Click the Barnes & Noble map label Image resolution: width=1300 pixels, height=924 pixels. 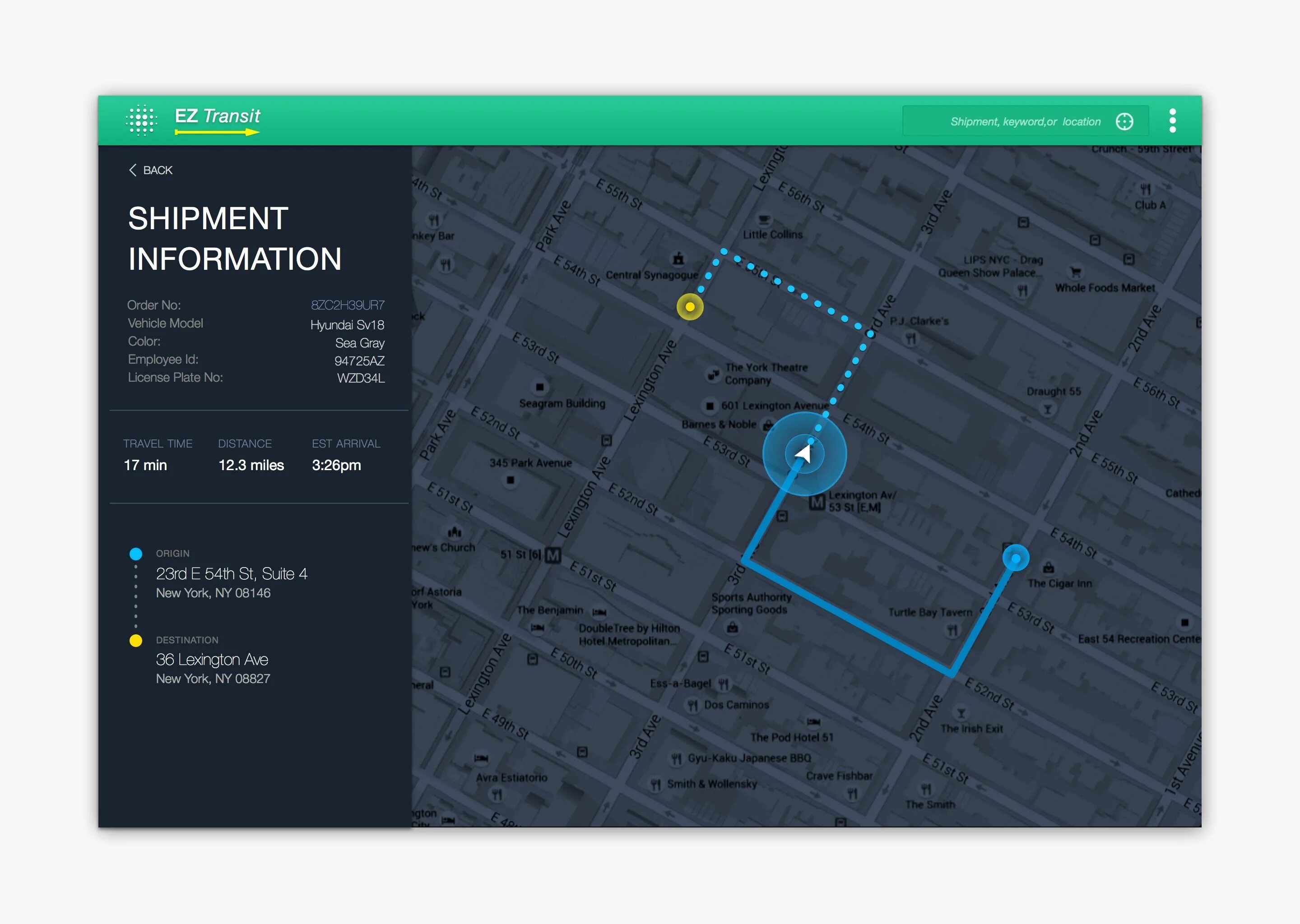(719, 425)
